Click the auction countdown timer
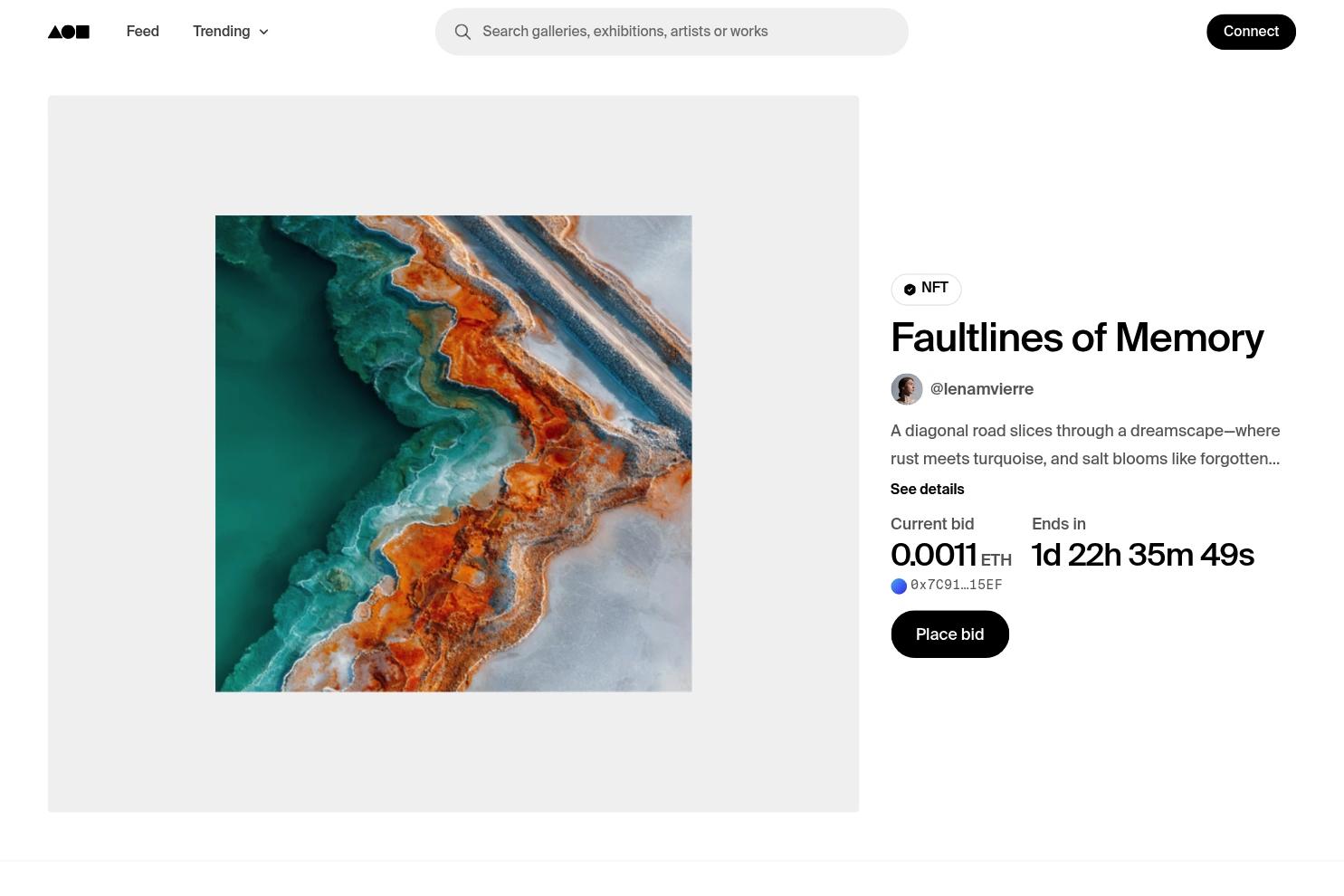The height and width of the screenshot is (896, 1344). [x=1142, y=555]
